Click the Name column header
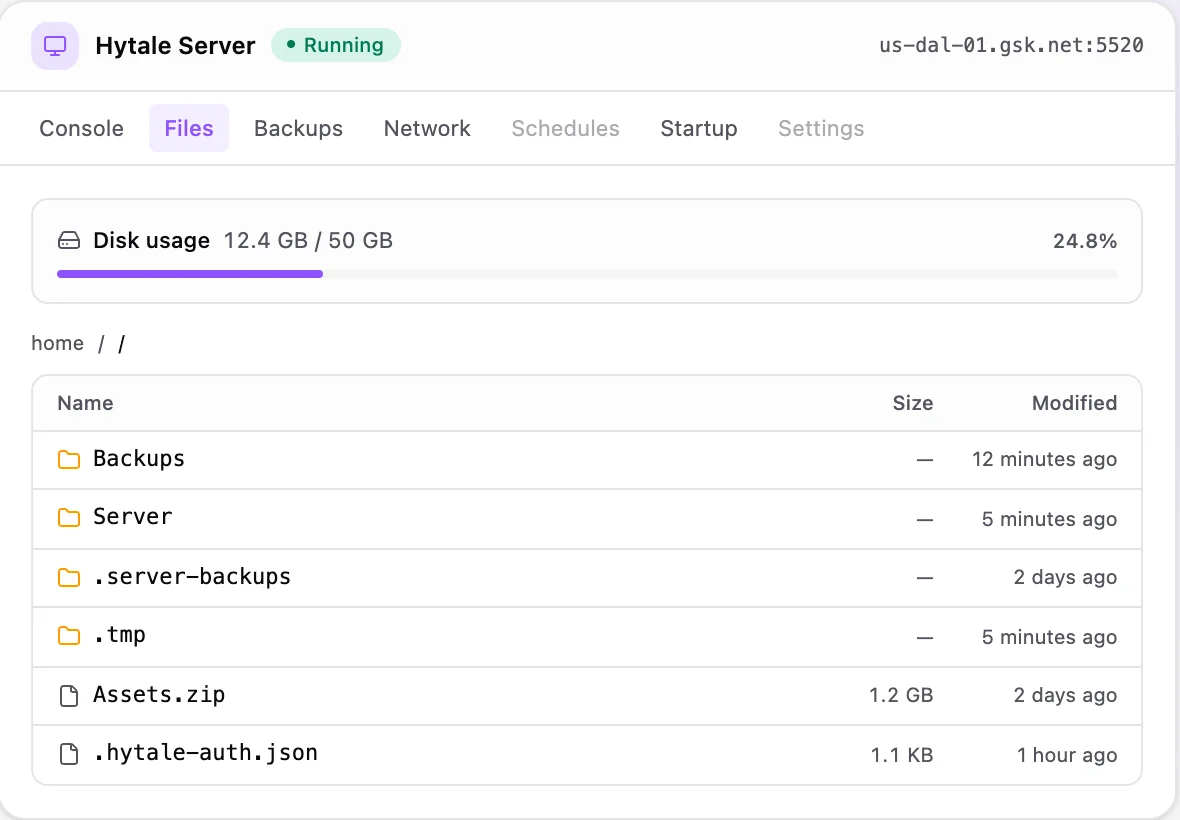The image size is (1180, 820). coord(85,403)
